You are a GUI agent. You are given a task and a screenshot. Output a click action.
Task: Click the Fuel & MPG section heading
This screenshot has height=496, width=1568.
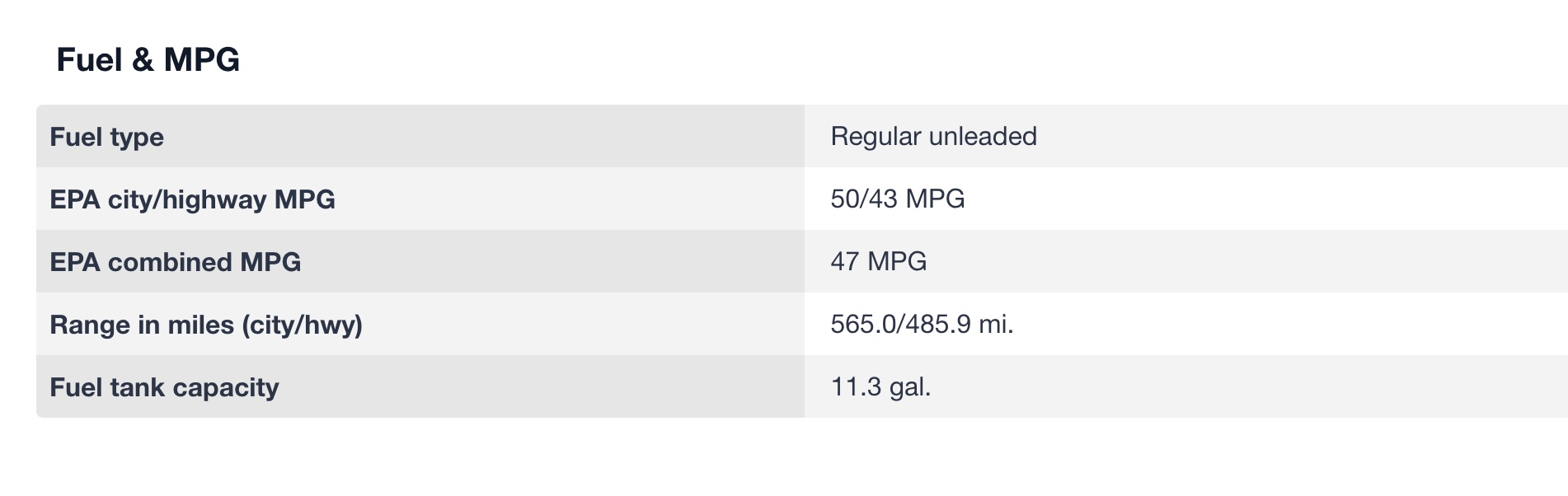point(148,60)
